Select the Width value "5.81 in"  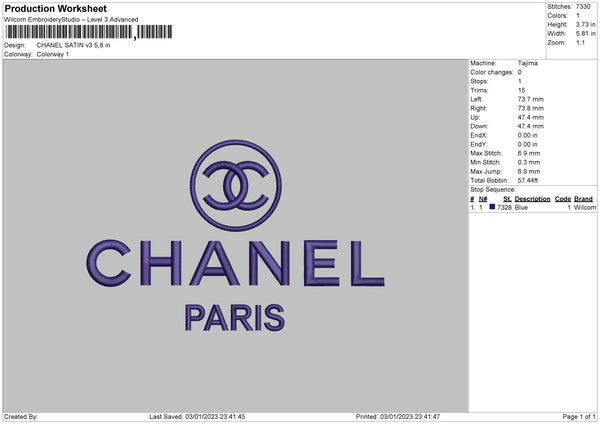tap(585, 34)
